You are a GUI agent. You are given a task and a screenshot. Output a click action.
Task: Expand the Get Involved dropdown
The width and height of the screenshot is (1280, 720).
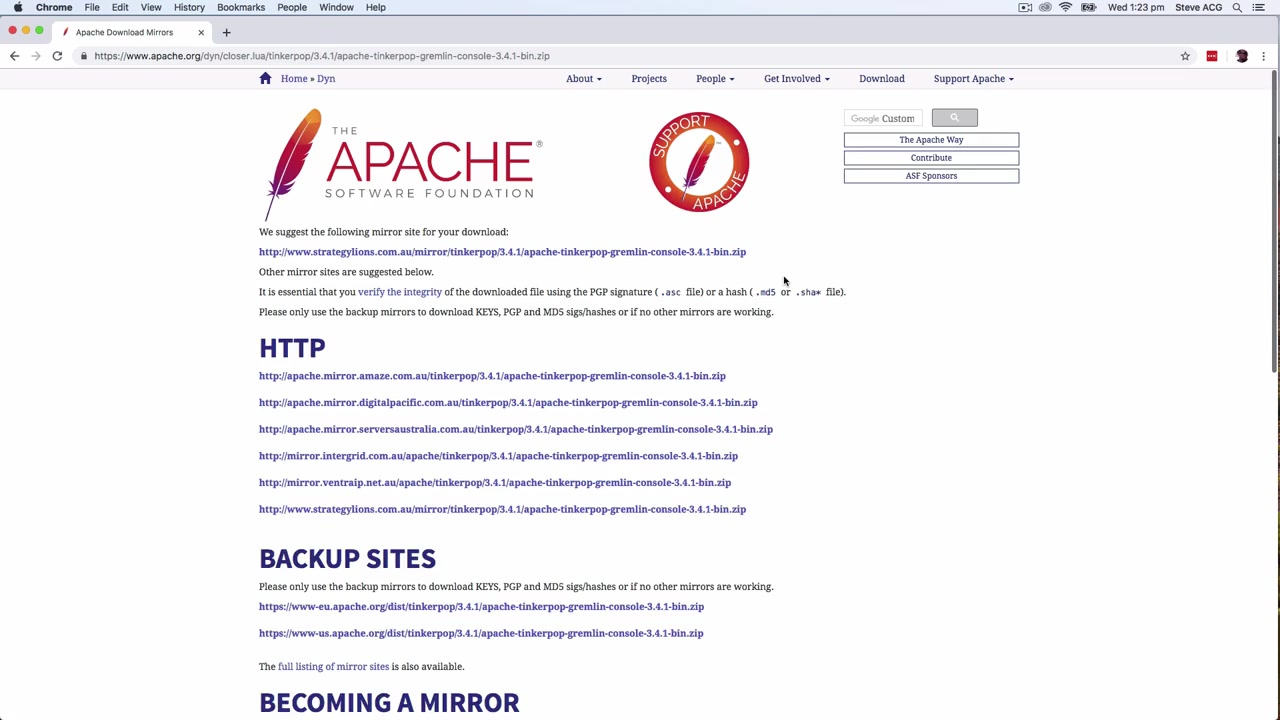(x=797, y=78)
